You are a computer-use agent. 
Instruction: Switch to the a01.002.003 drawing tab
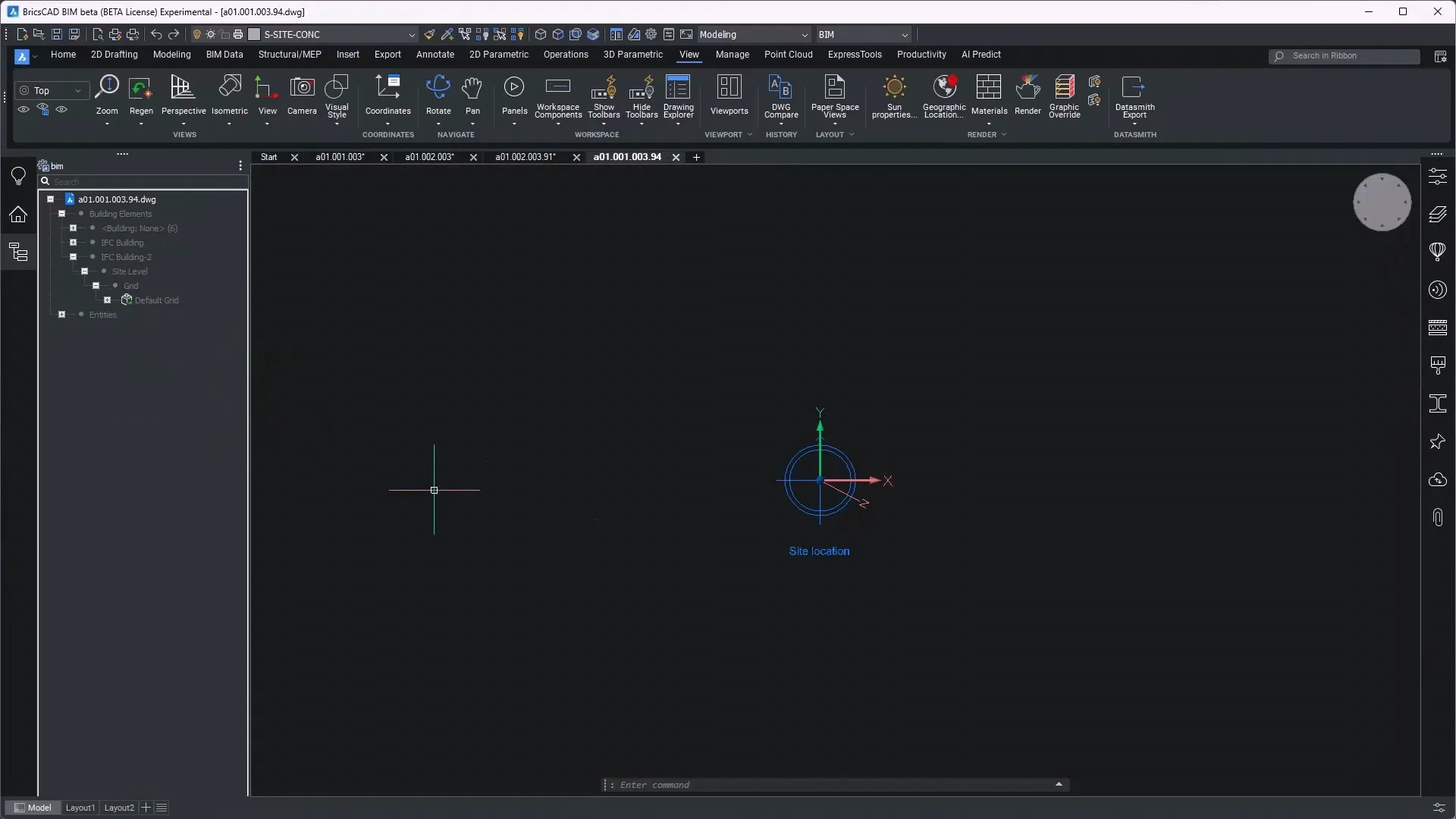(x=429, y=157)
